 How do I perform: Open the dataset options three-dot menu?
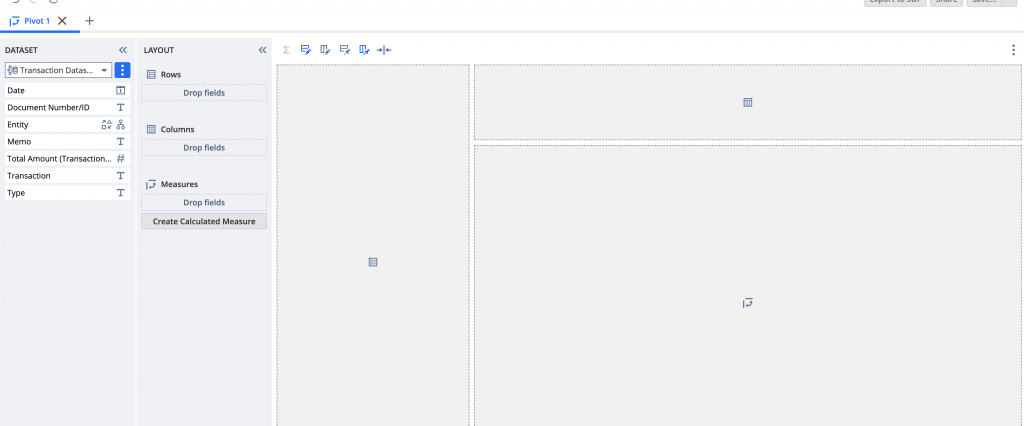[122, 70]
